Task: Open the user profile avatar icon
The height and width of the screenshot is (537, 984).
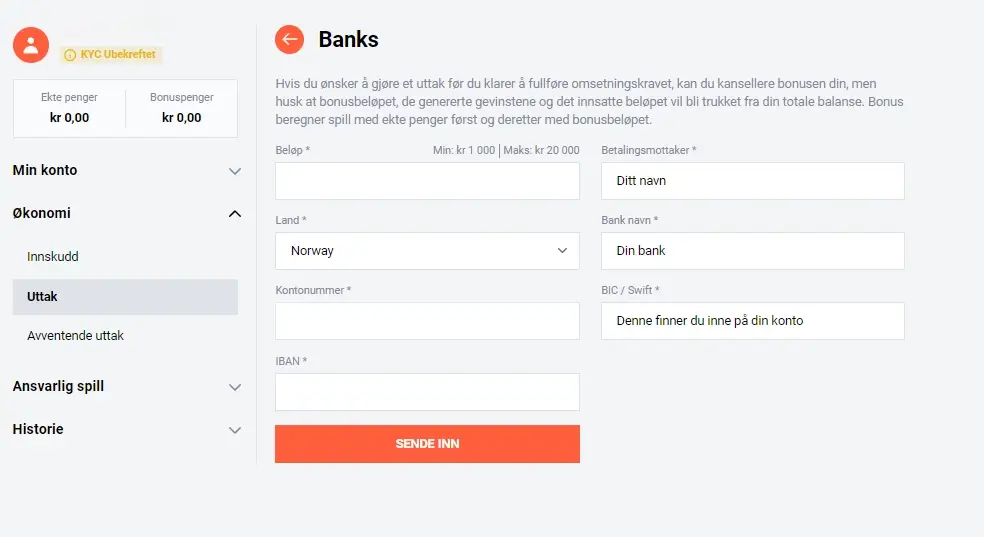Action: click(31, 45)
